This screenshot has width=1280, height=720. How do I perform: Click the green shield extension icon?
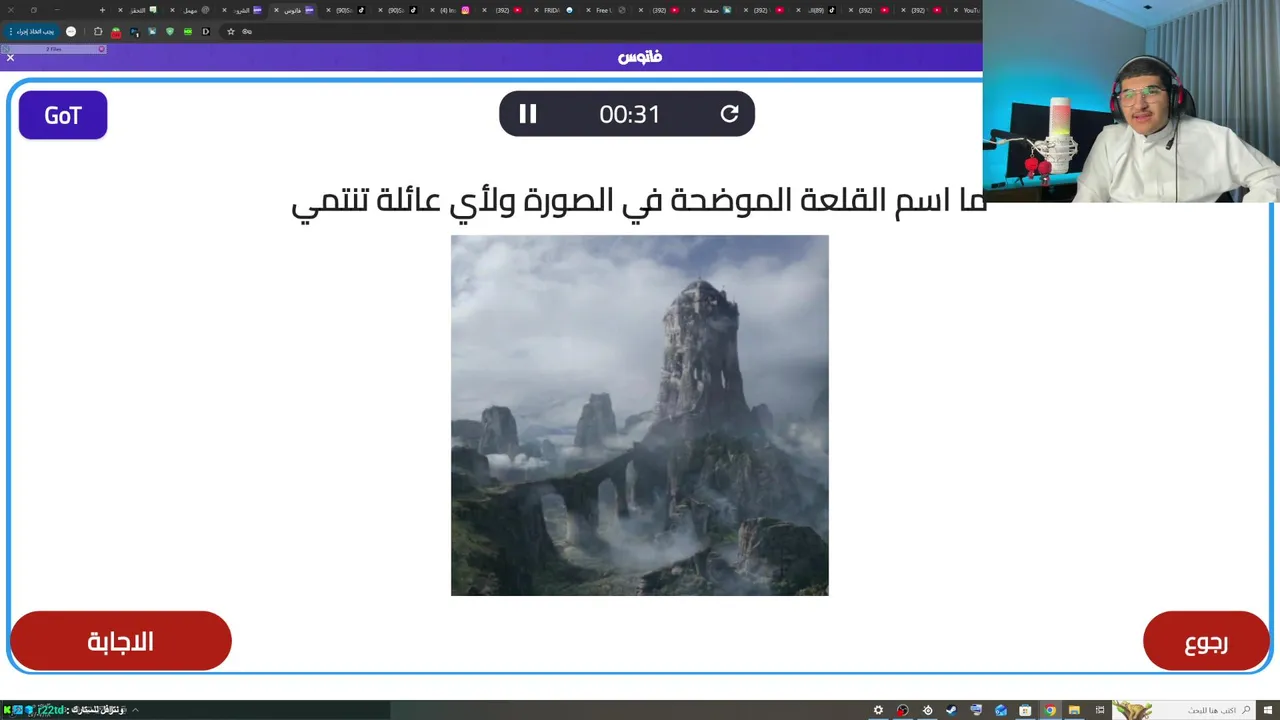point(170,31)
